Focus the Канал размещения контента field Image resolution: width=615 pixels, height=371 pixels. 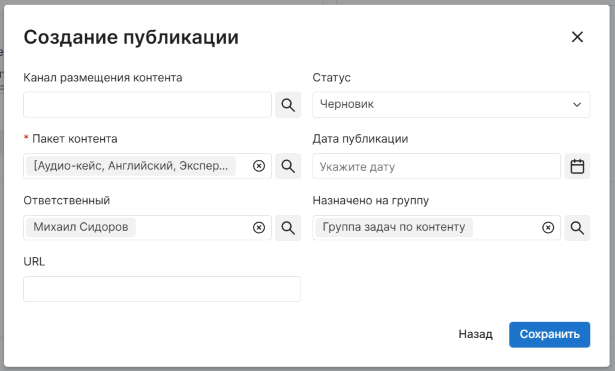click(x=147, y=105)
